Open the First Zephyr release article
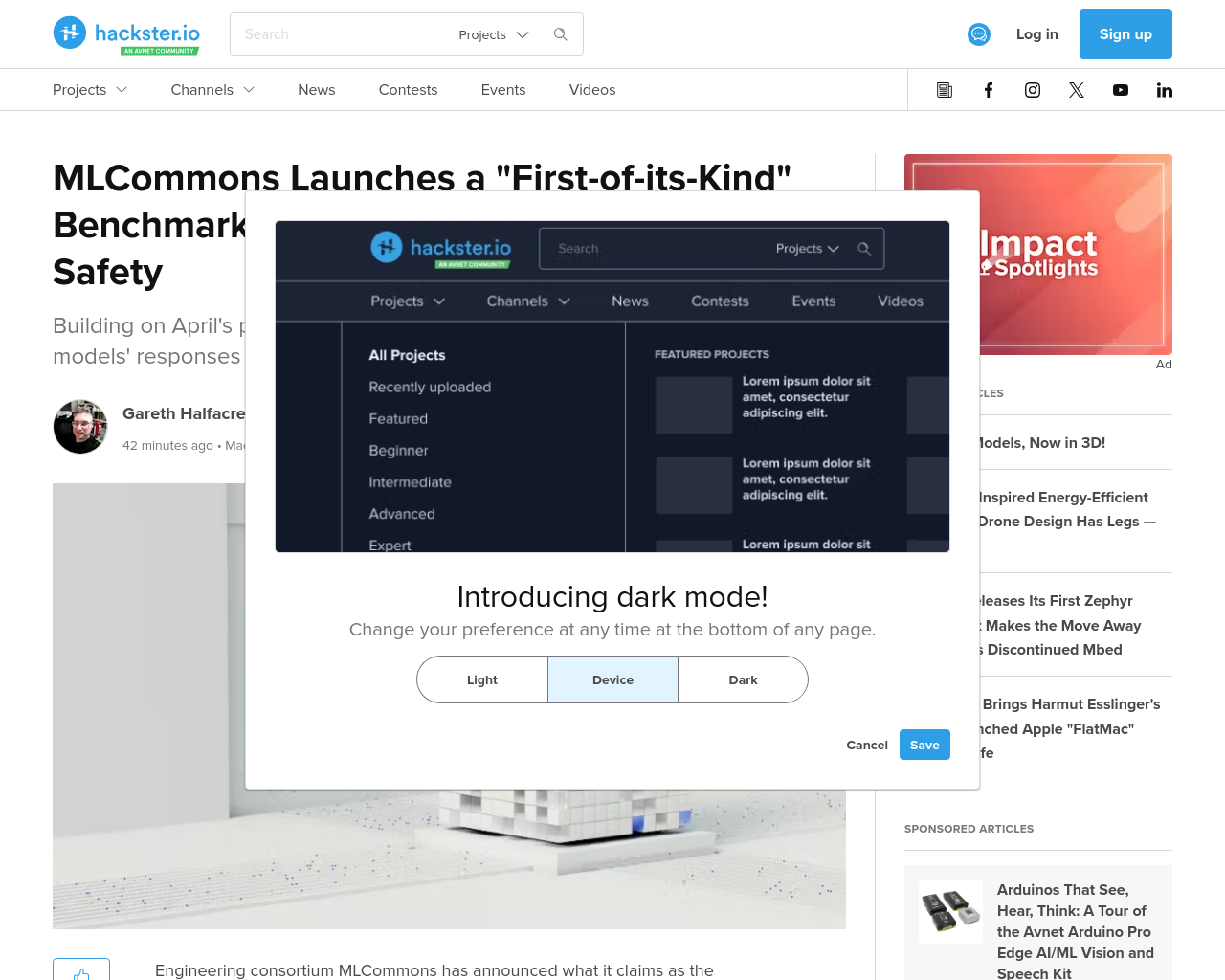This screenshot has width=1225, height=980. [x=1060, y=625]
